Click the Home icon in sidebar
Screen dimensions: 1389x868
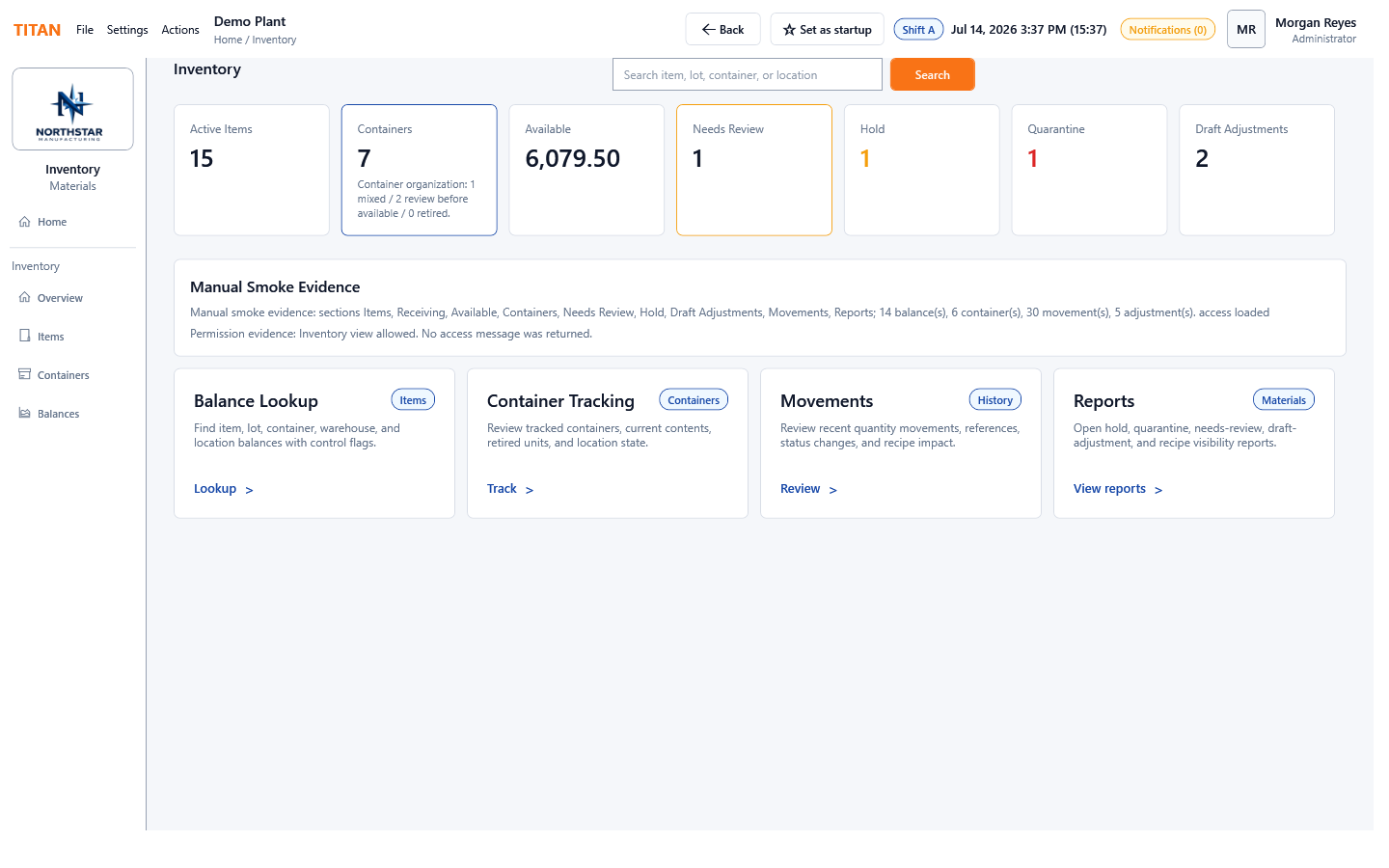25,222
